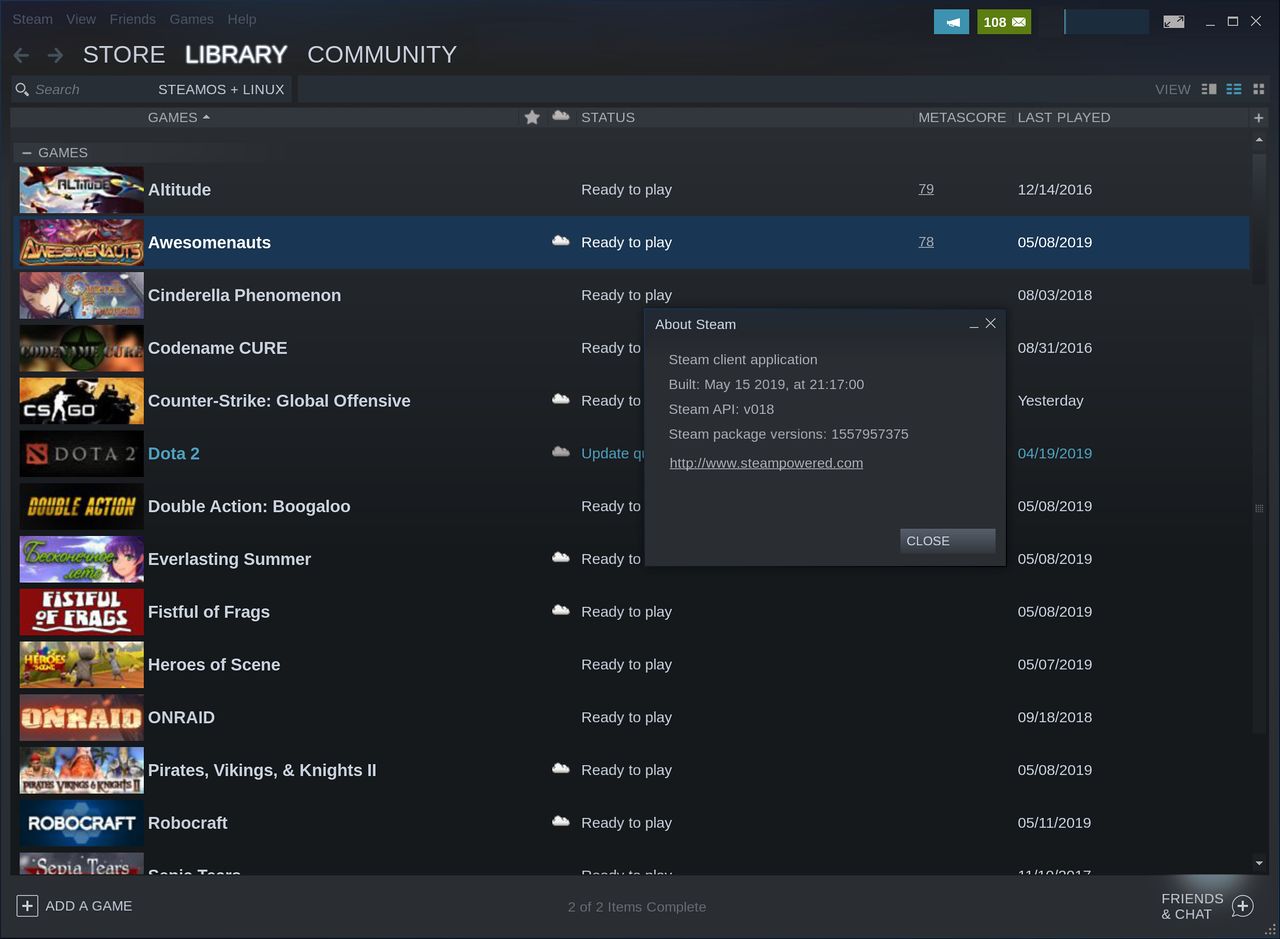Go to the COMMUNITY tab
This screenshot has width=1280, height=939.
click(382, 55)
